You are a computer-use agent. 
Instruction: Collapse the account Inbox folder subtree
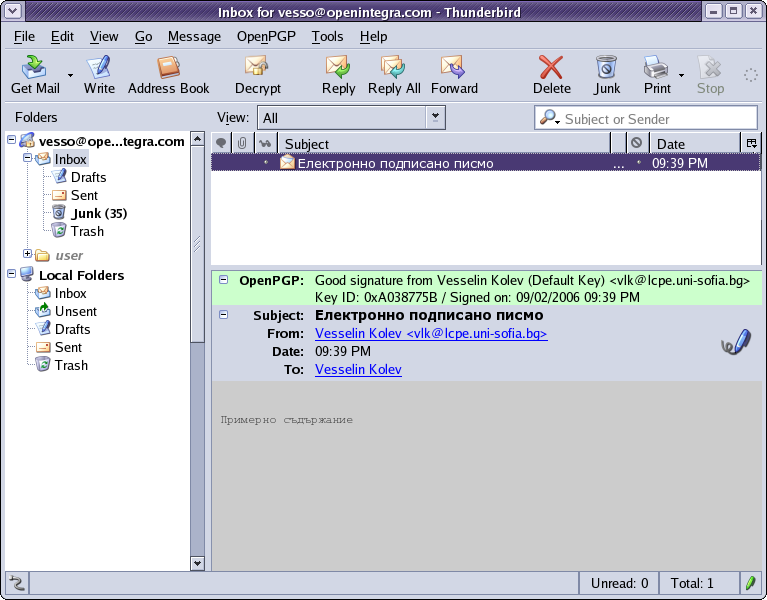[27, 157]
